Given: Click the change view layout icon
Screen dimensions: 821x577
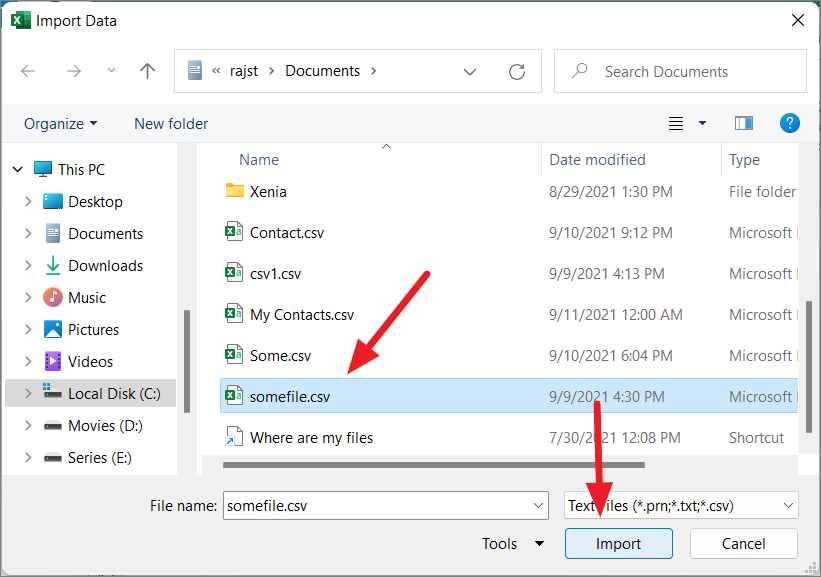Looking at the screenshot, I should click(677, 123).
